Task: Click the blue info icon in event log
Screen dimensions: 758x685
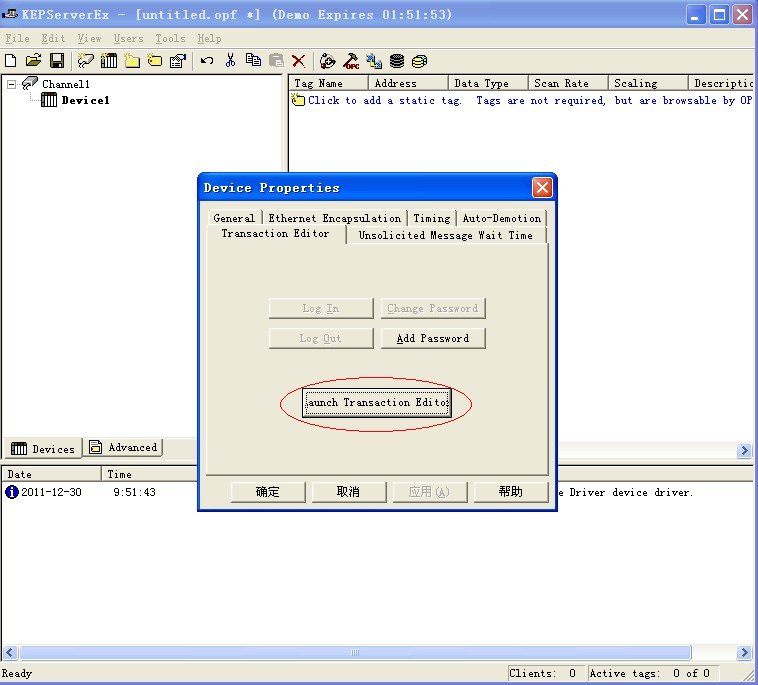Action: 12,492
